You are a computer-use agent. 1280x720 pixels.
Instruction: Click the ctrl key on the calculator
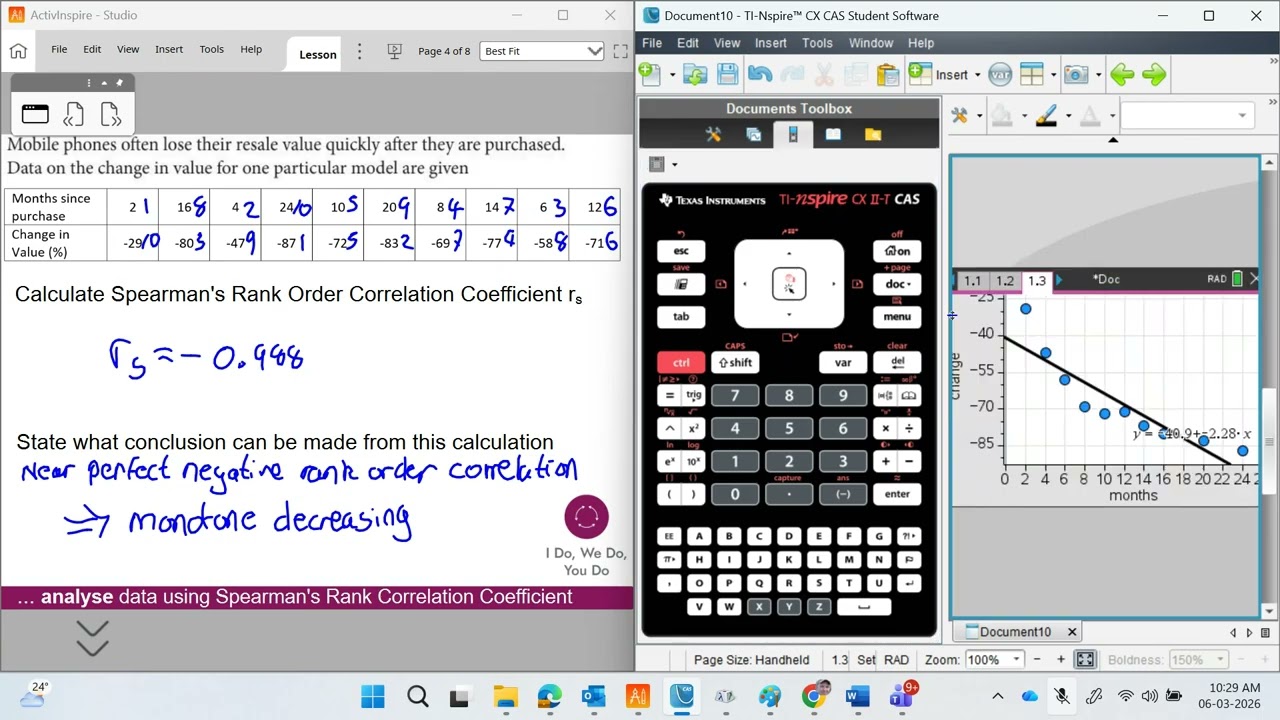tap(681, 362)
